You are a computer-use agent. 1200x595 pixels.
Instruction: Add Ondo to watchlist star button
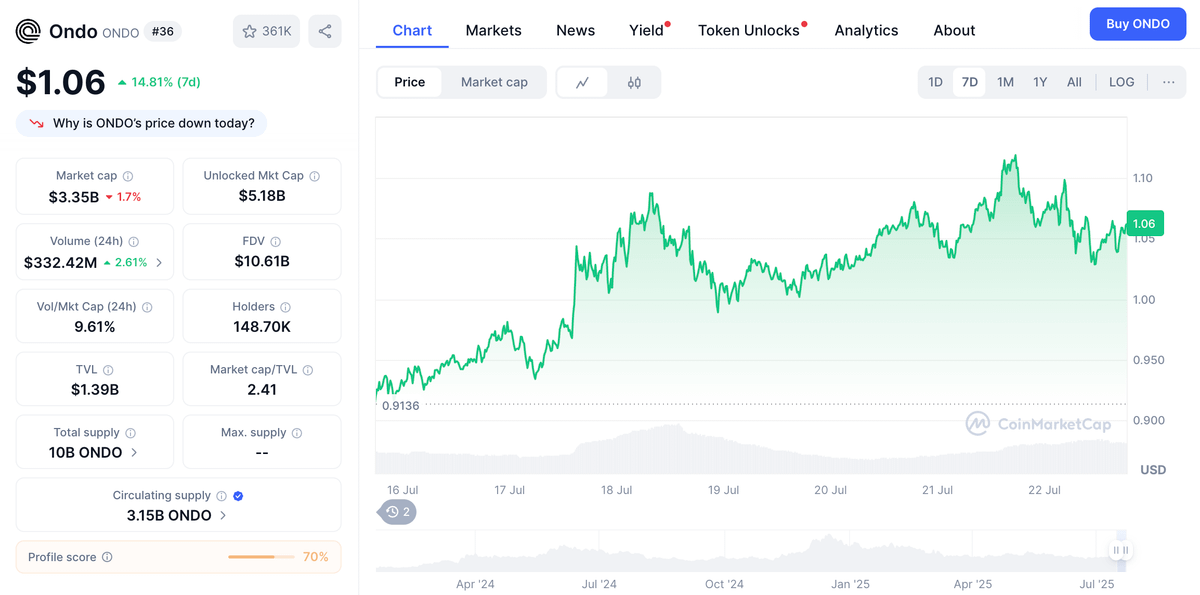point(266,31)
